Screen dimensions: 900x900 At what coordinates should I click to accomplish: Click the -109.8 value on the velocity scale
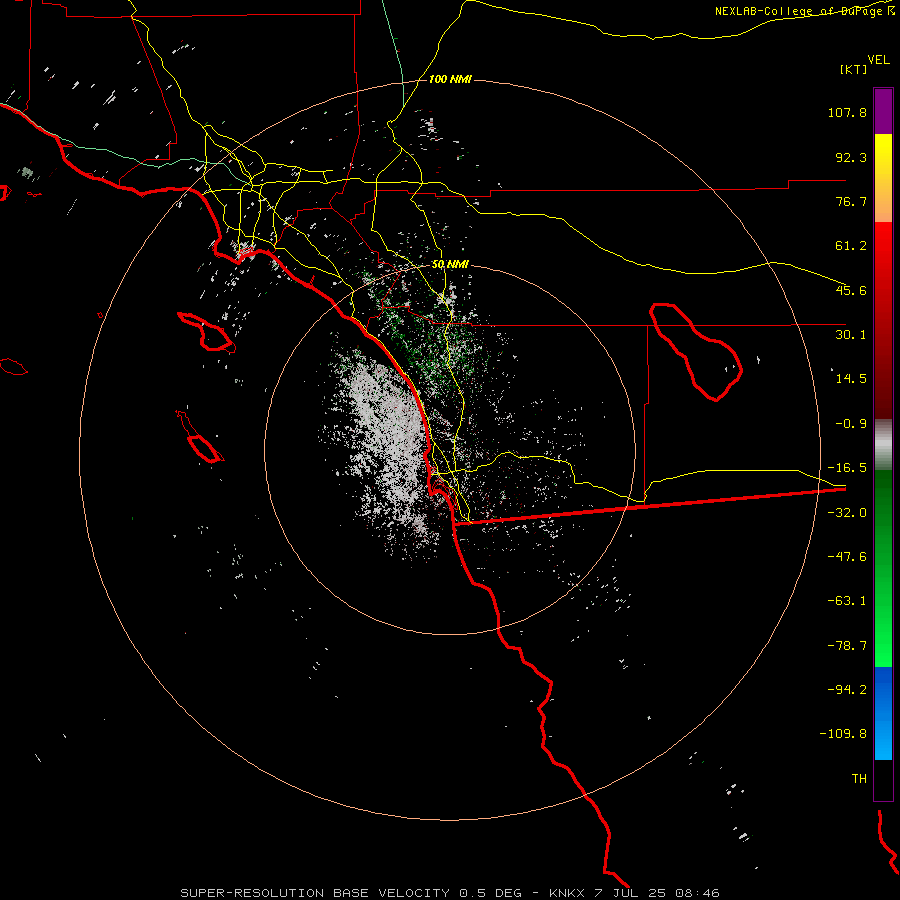(843, 734)
